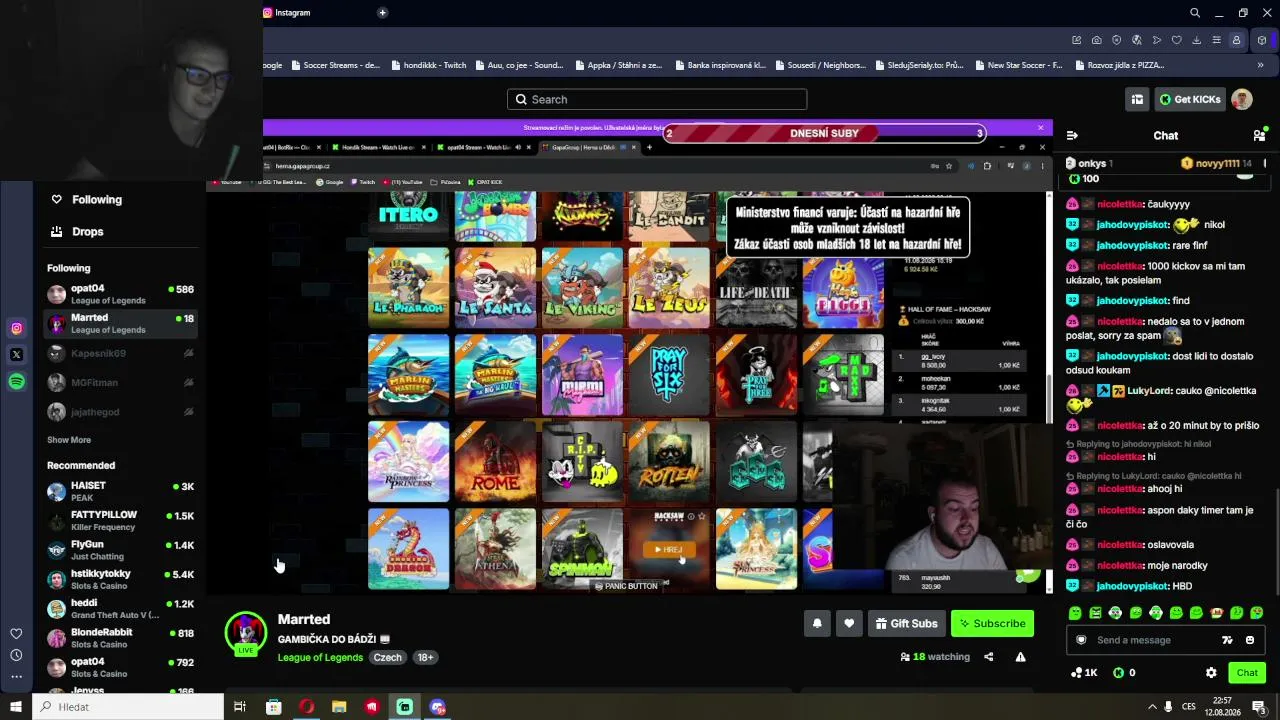The width and height of the screenshot is (1280, 720).
Task: Close the purple streaming mode banner
Action: tap(1040, 128)
